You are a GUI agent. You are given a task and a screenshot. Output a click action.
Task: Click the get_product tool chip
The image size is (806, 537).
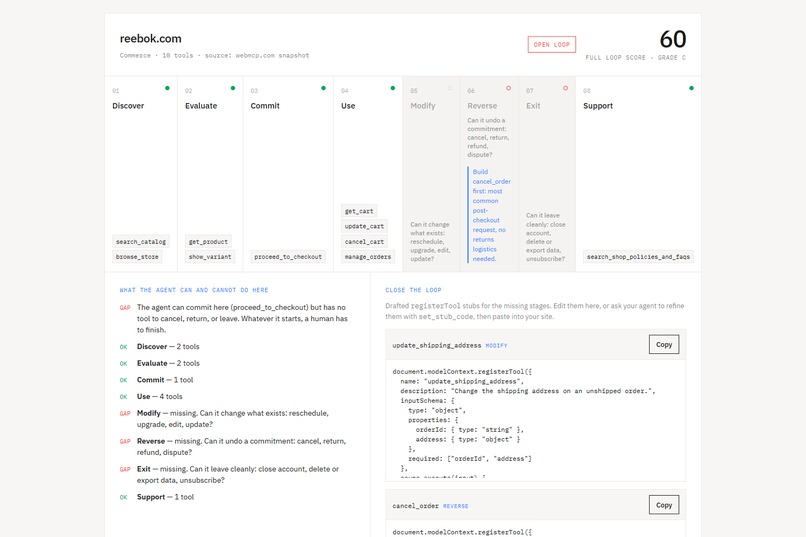click(x=208, y=242)
